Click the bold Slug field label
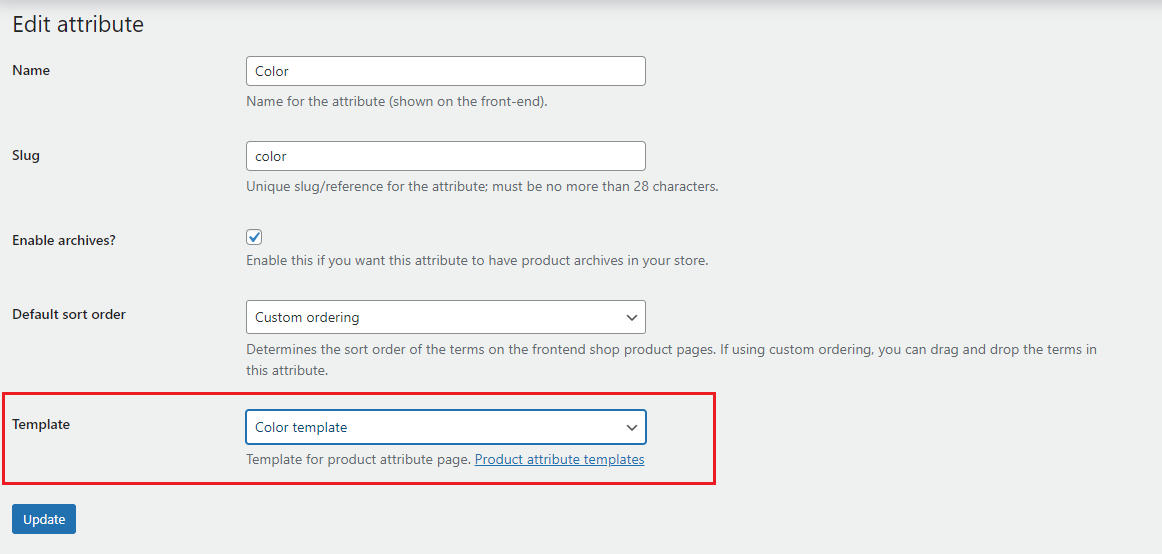This screenshot has width=1162, height=554. pos(26,156)
